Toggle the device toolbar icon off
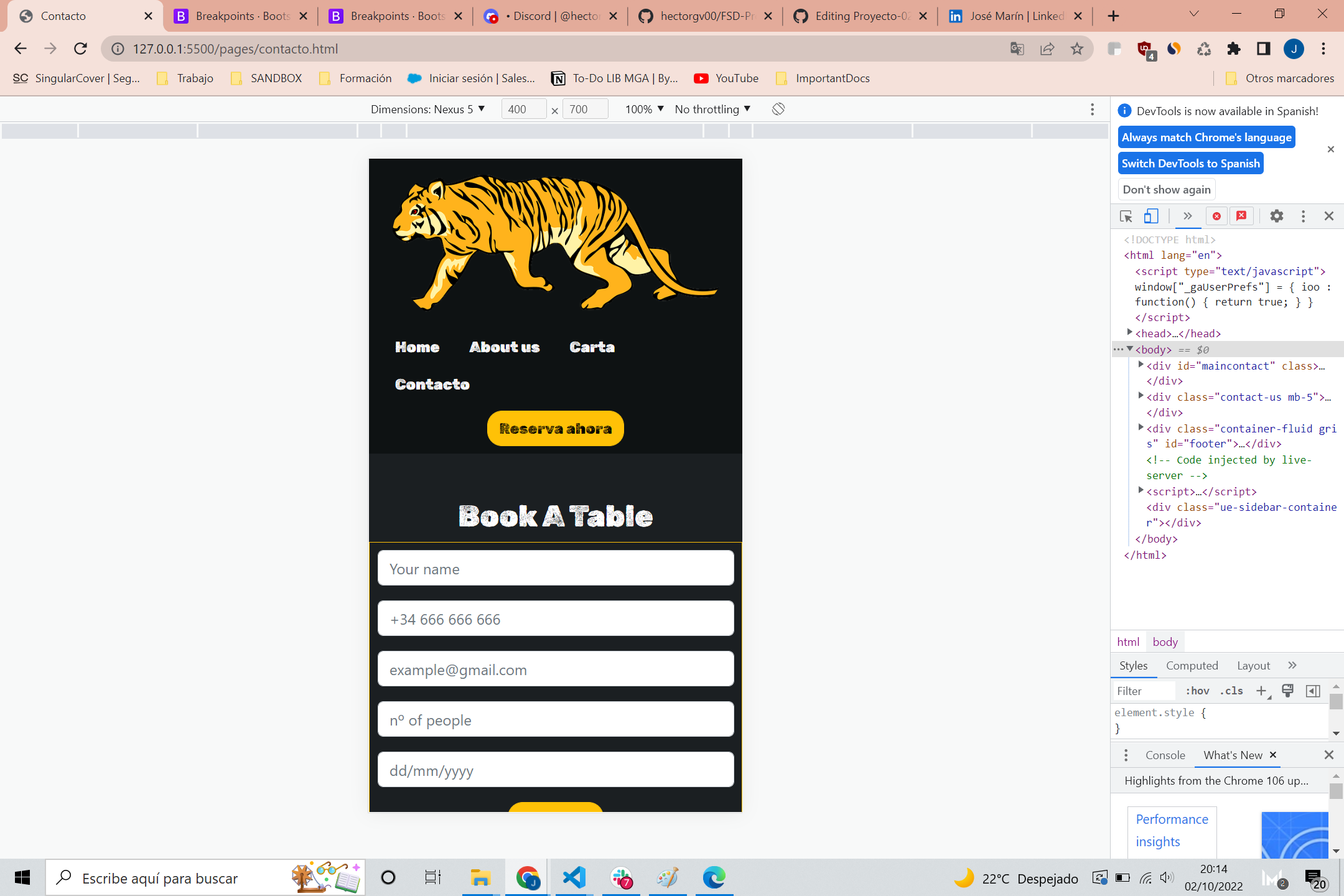The width and height of the screenshot is (1344, 896). [x=1150, y=216]
